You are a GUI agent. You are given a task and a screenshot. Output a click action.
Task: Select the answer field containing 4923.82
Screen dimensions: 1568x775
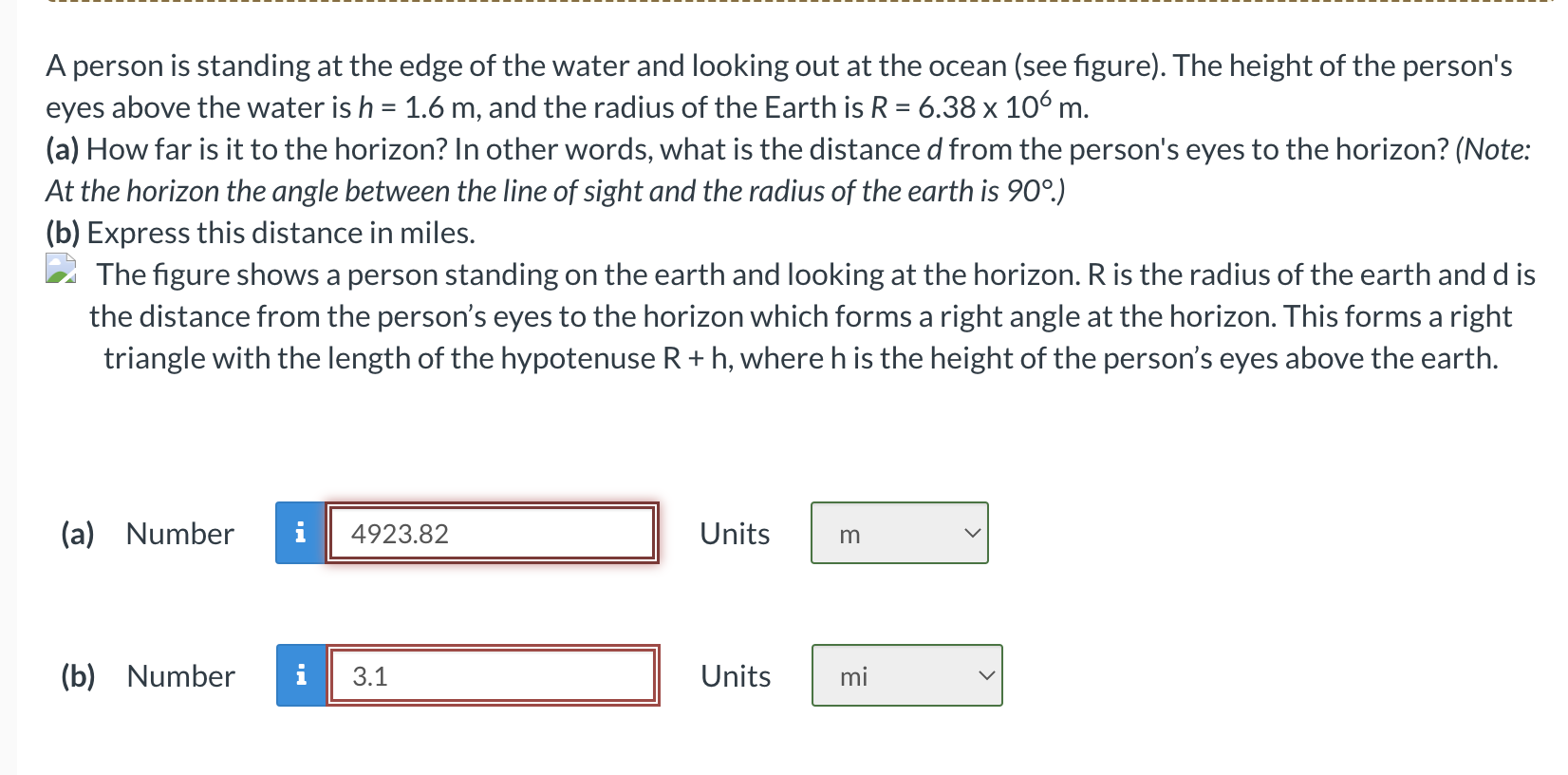(x=491, y=534)
